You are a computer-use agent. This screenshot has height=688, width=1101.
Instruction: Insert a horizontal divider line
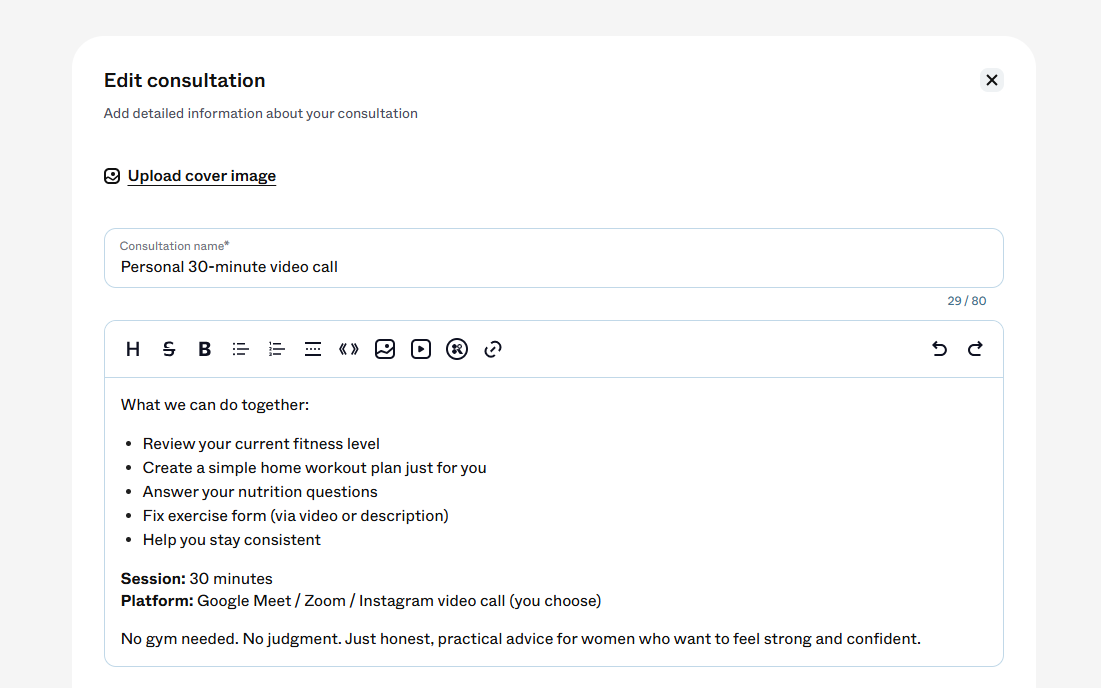point(312,349)
